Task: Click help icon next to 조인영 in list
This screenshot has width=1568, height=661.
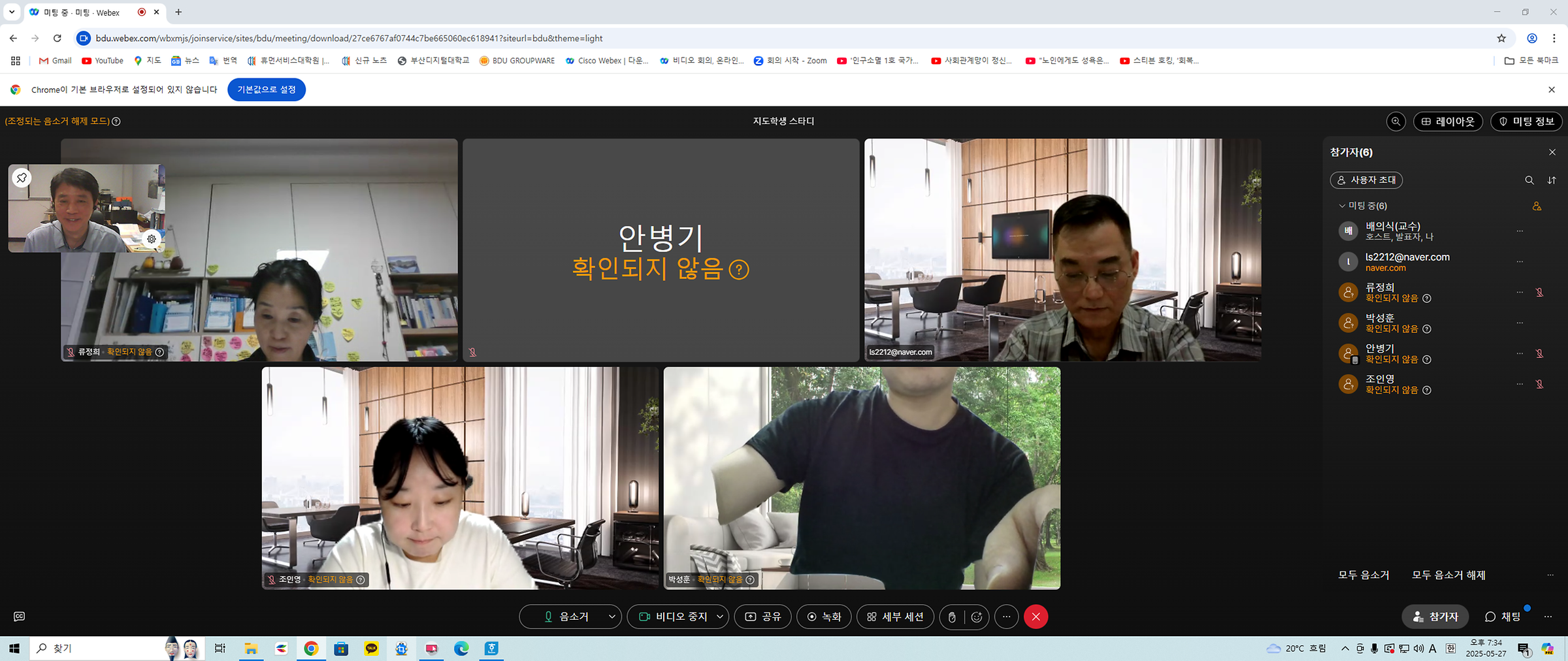Action: click(x=1427, y=391)
